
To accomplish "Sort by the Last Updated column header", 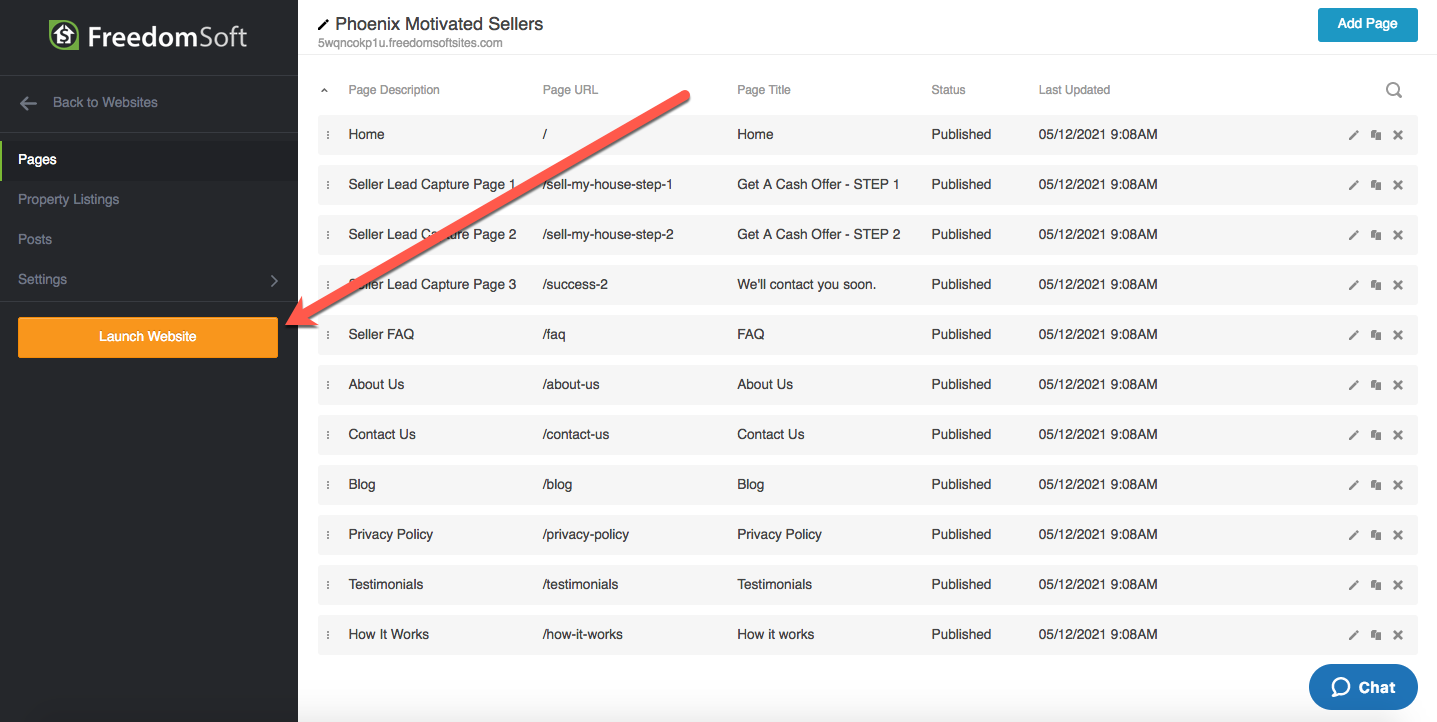I will click(x=1074, y=90).
